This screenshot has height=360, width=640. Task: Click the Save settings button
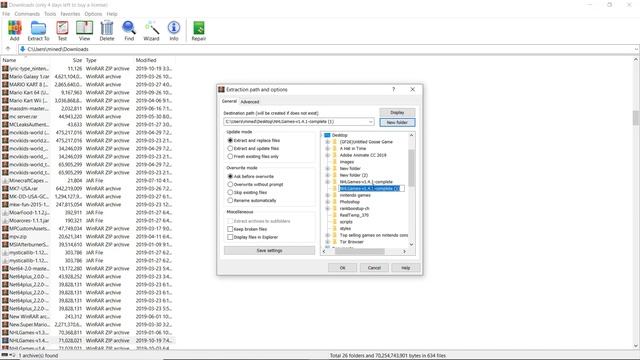(269, 250)
